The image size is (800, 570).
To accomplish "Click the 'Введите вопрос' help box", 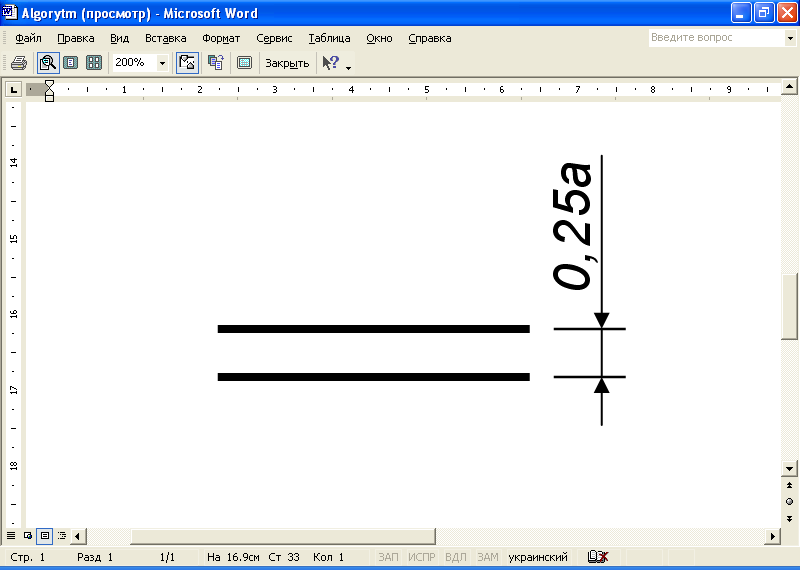I will (717, 37).
